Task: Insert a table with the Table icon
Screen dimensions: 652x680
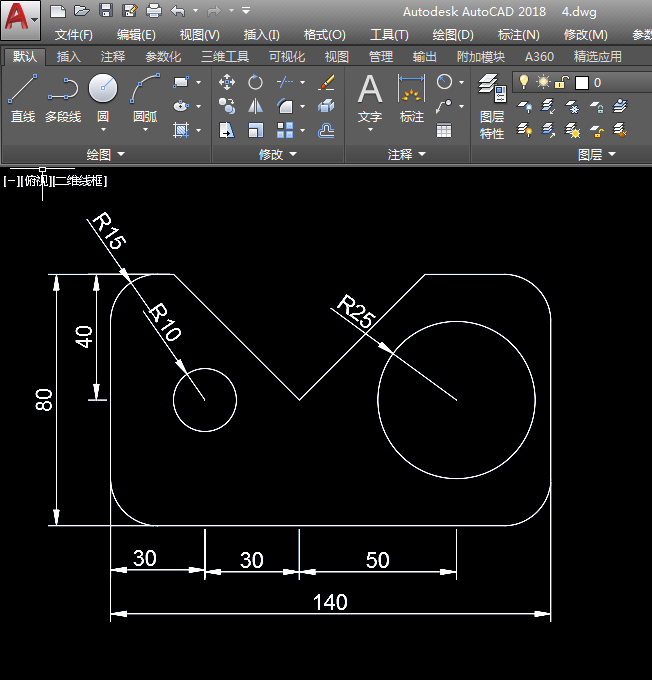Action: (444, 130)
